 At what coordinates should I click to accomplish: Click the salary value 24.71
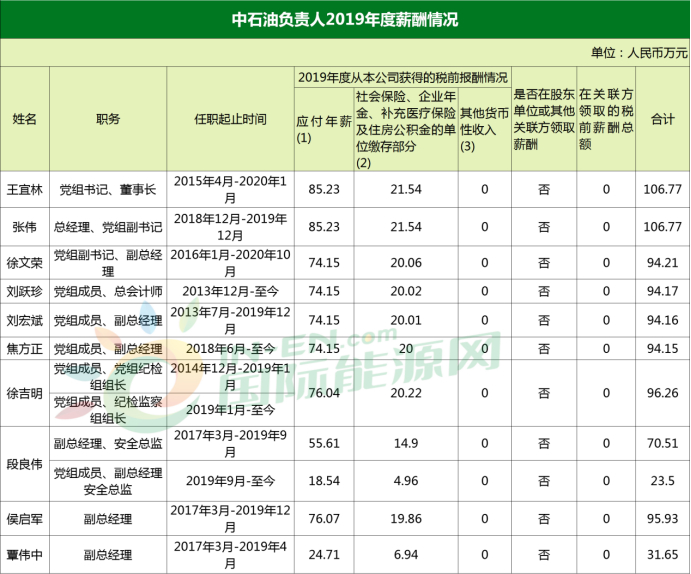tap(324, 555)
